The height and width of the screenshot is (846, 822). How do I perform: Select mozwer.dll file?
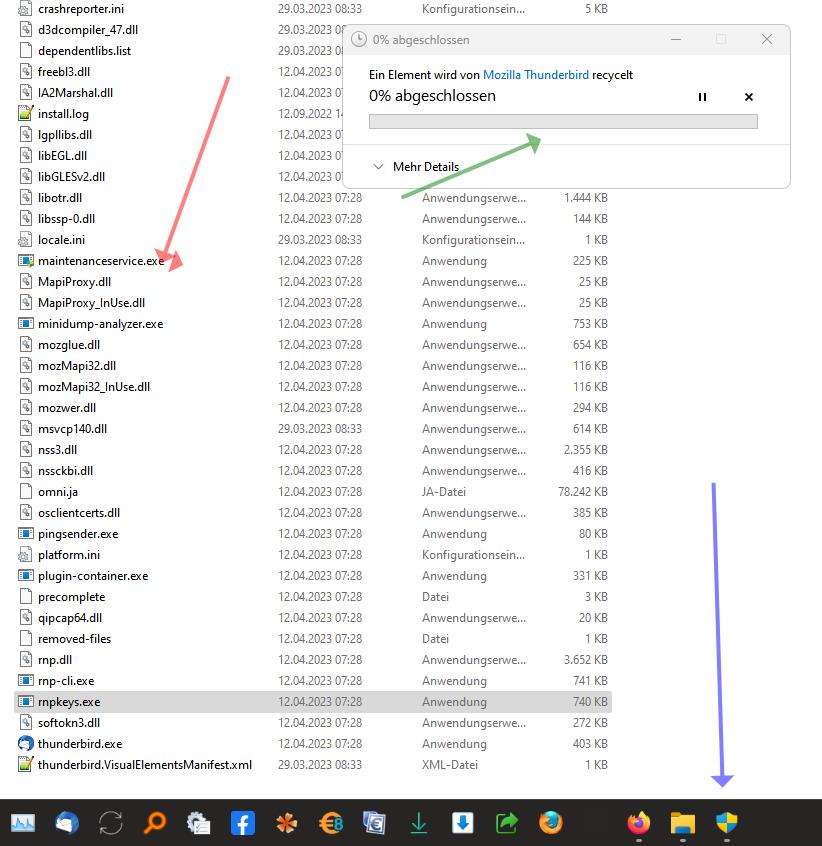(x=67, y=408)
